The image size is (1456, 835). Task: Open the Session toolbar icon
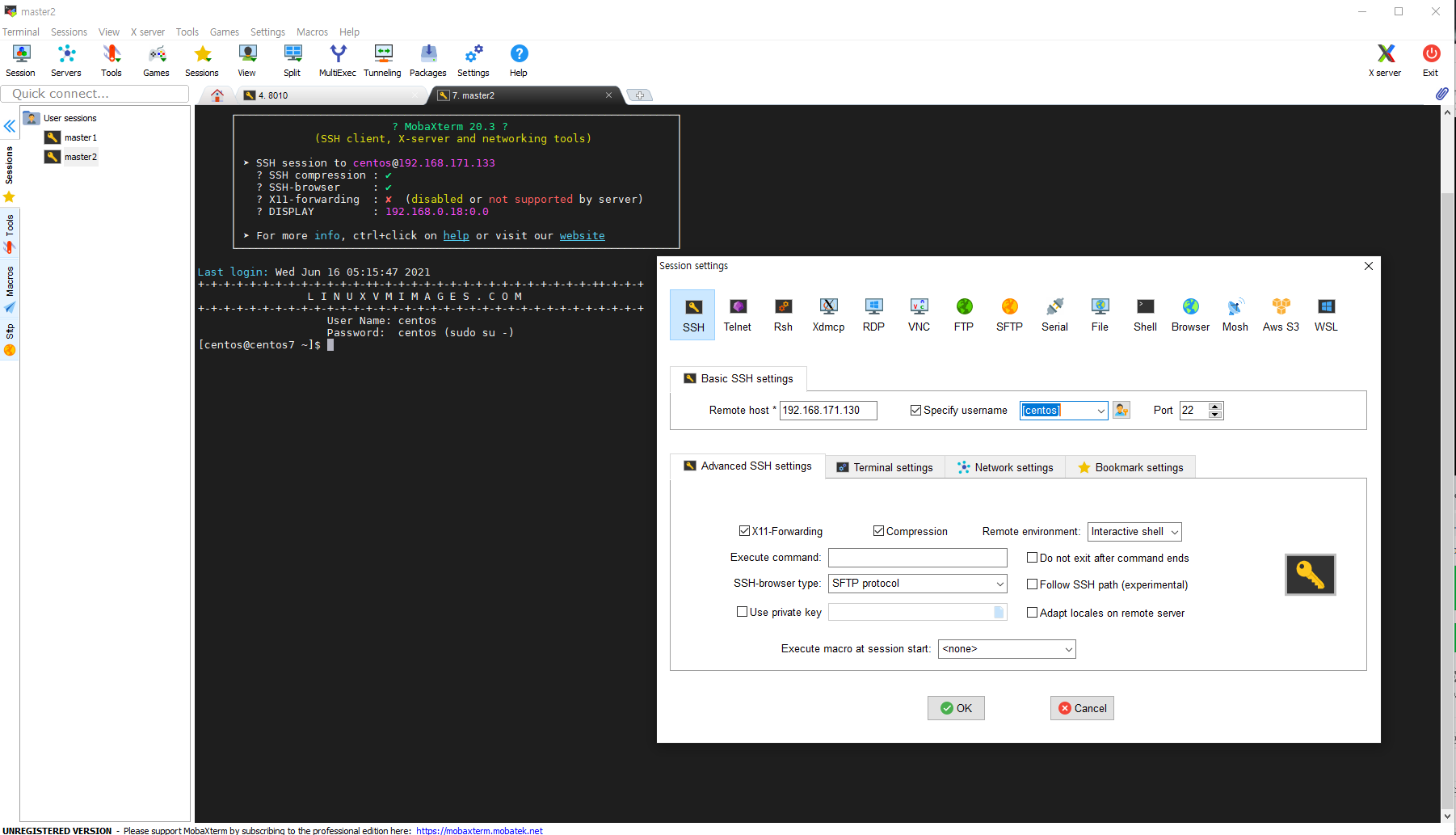[x=21, y=61]
